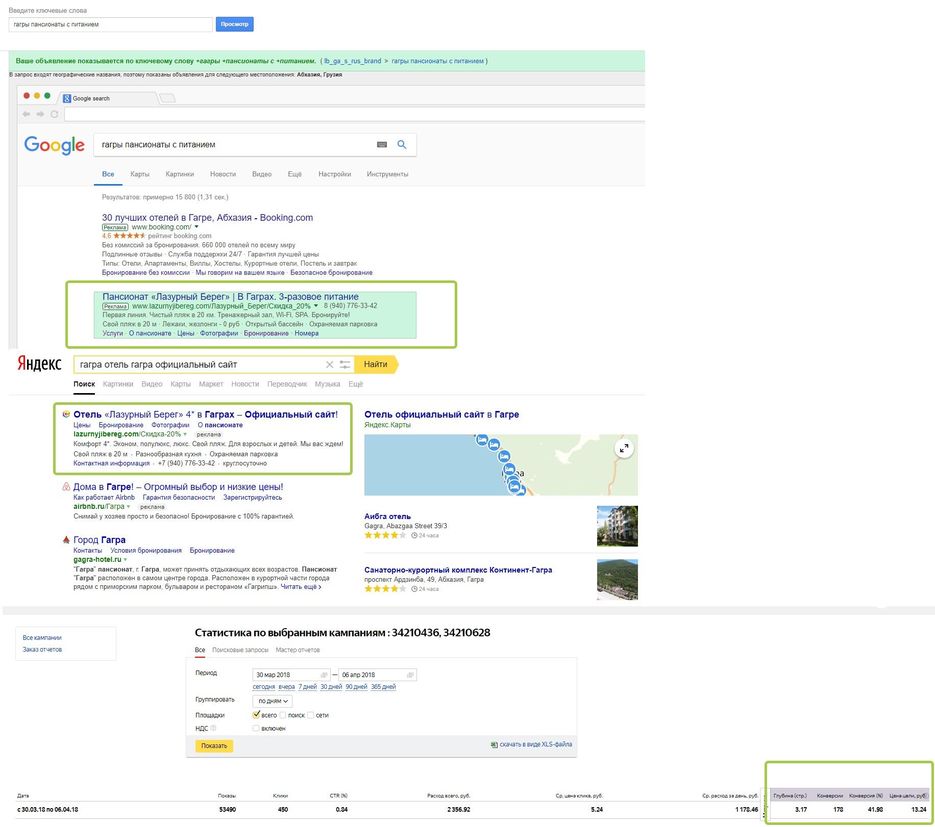Select the 365 дней period shortcut

(383, 687)
